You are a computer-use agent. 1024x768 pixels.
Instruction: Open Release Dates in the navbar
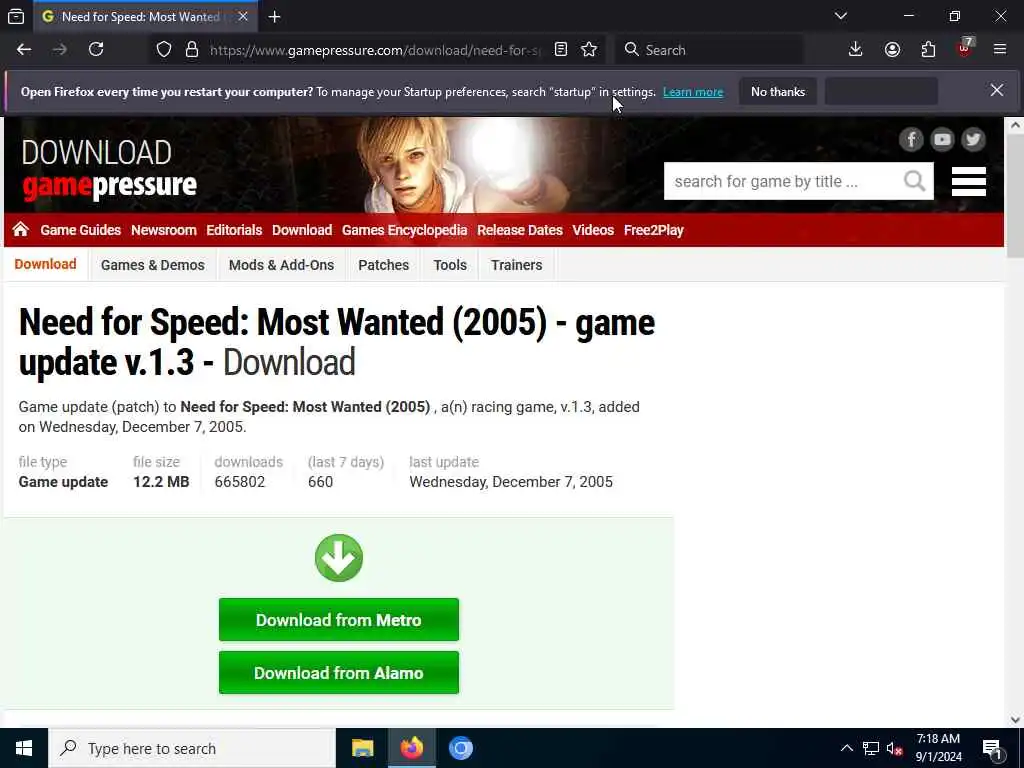[x=519, y=230]
